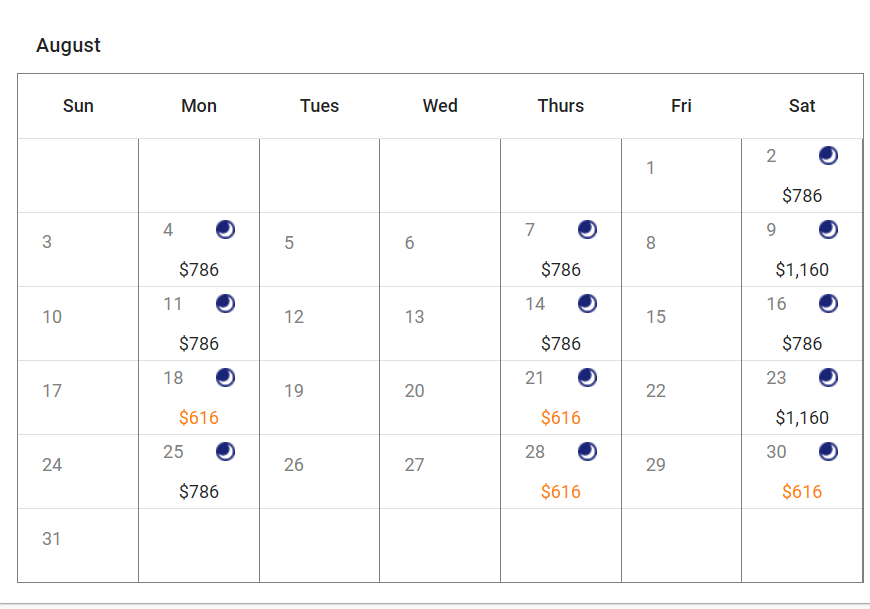
Task: Click the moon icon on August 2
Action: click(828, 155)
